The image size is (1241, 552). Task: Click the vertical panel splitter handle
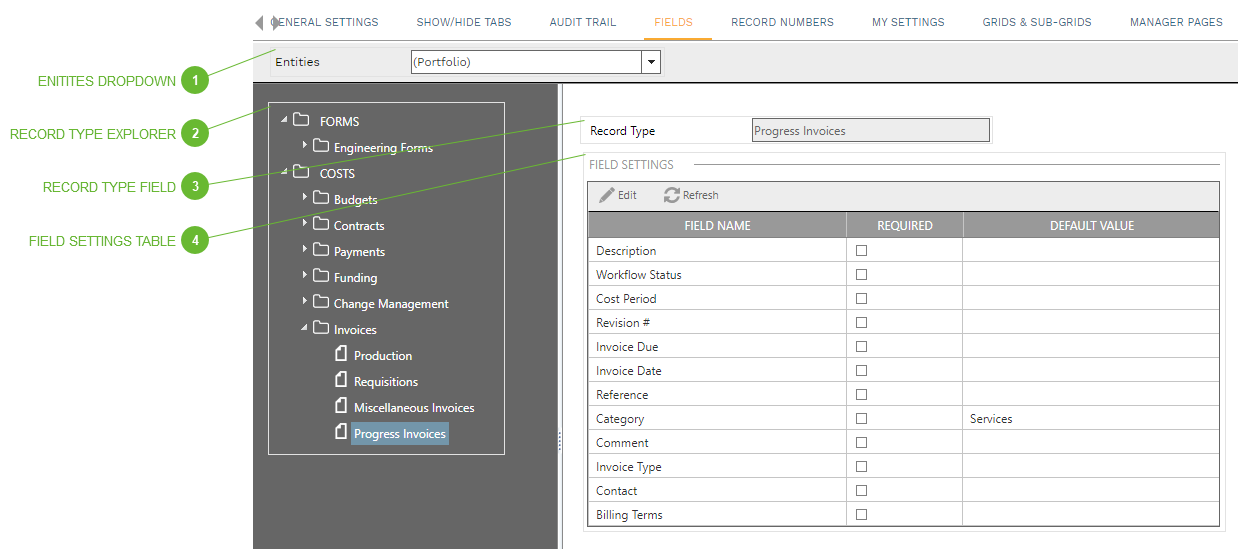click(x=559, y=441)
